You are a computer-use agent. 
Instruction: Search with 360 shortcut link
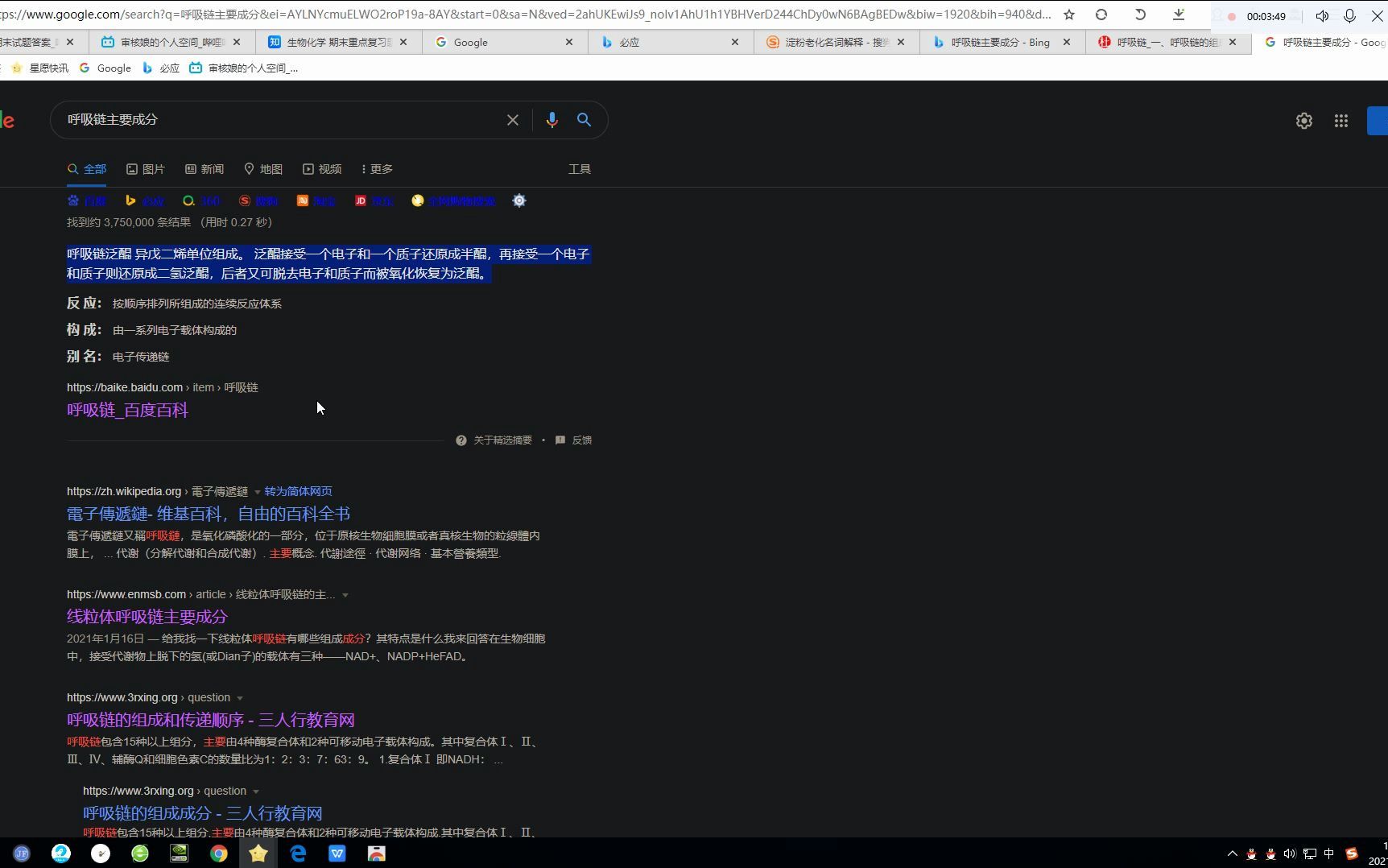click(201, 200)
